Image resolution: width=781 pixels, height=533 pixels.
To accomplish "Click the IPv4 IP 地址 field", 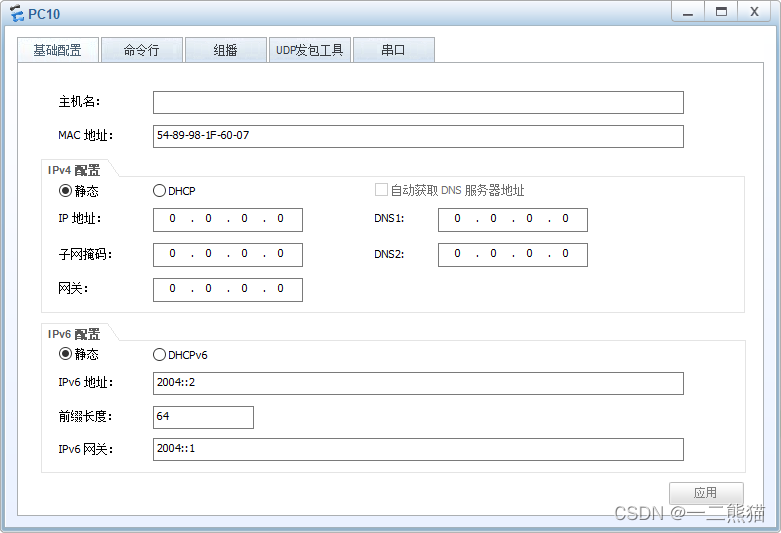I will (228, 220).
